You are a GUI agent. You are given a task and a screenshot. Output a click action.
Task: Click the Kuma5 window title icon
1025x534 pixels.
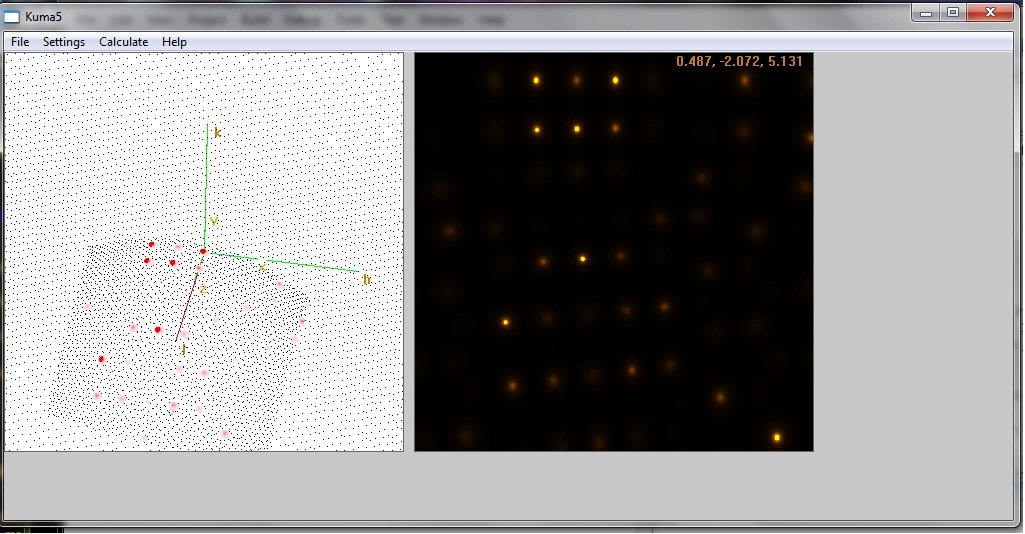pos(12,17)
